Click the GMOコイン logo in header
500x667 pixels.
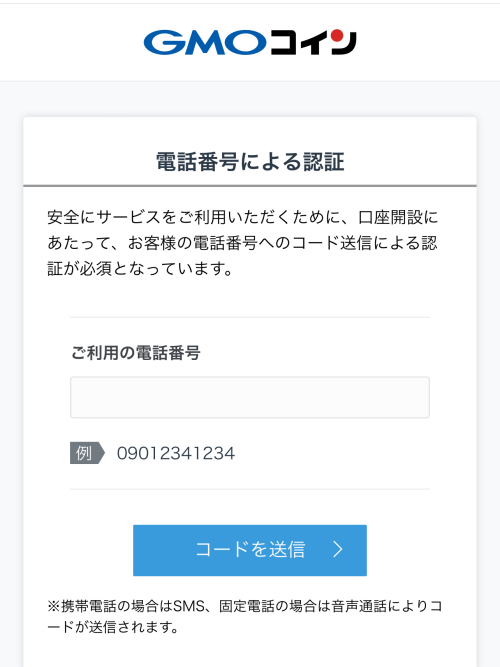click(250, 42)
